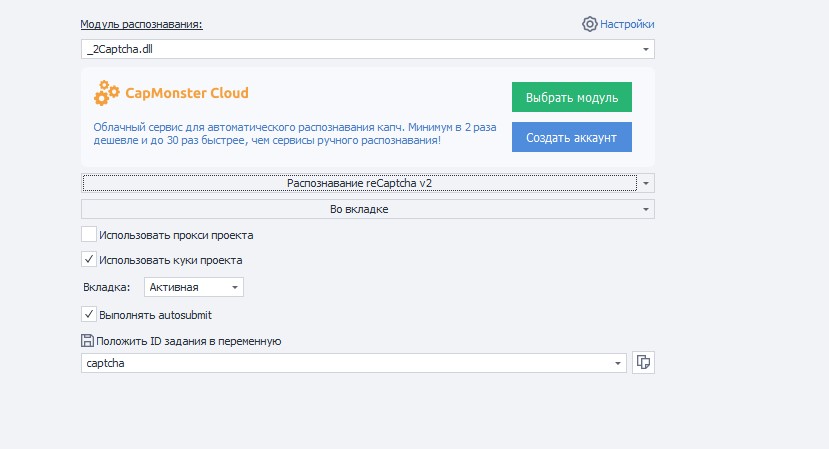Uncheck Использовать куки проекта checkbox
Image resolution: width=829 pixels, height=449 pixels.
point(89,260)
